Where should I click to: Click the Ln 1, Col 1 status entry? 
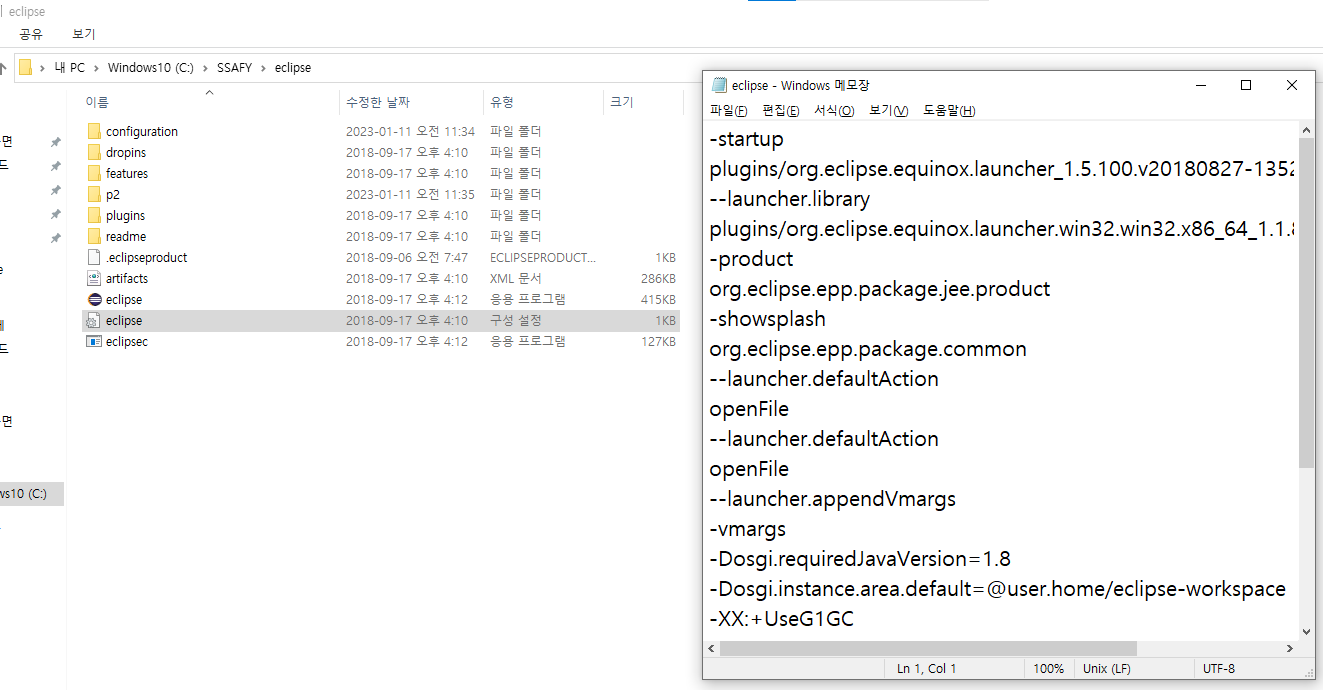pyautogui.click(x=927, y=668)
